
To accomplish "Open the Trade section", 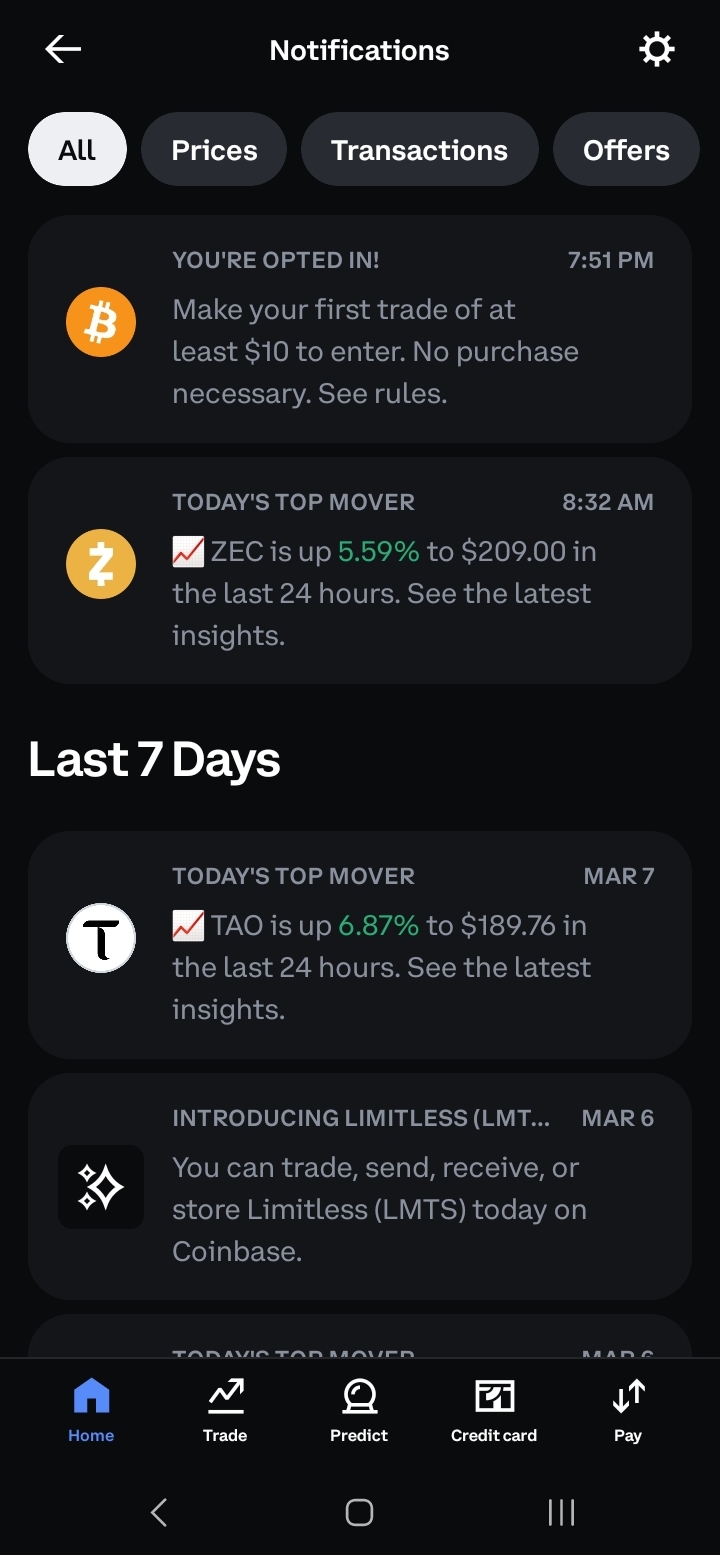I will coord(225,1410).
